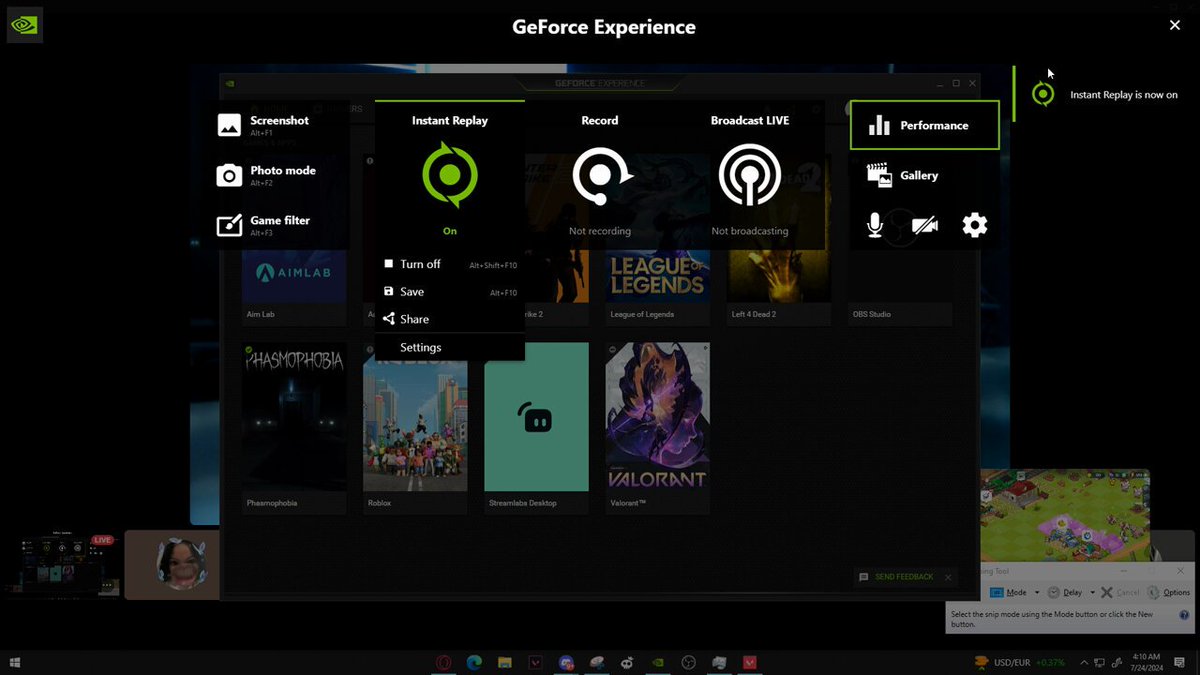This screenshot has width=1200, height=675.
Task: Open Opera browser from taskbar
Action: pyautogui.click(x=444, y=662)
